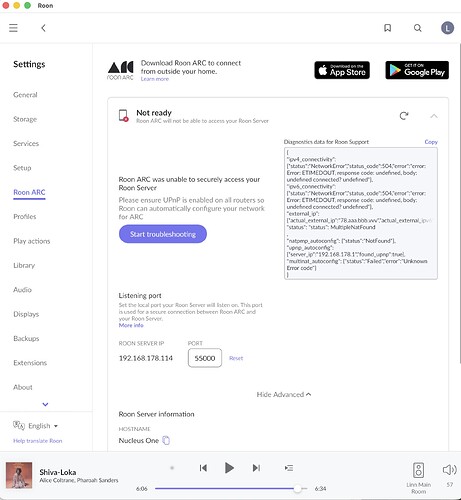The image size is (461, 500).
Task: Reset the listening port
Action: click(x=236, y=358)
